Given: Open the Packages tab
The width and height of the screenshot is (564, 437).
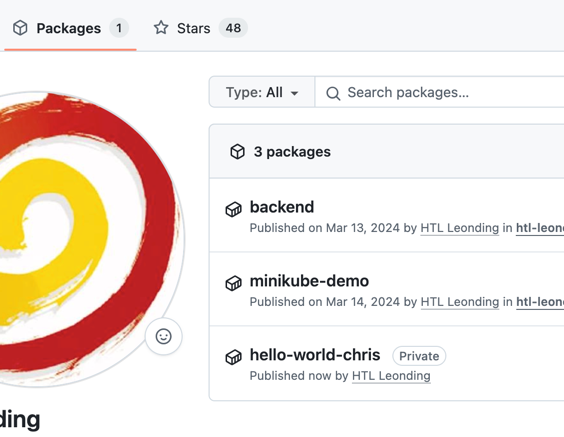Looking at the screenshot, I should point(70,28).
